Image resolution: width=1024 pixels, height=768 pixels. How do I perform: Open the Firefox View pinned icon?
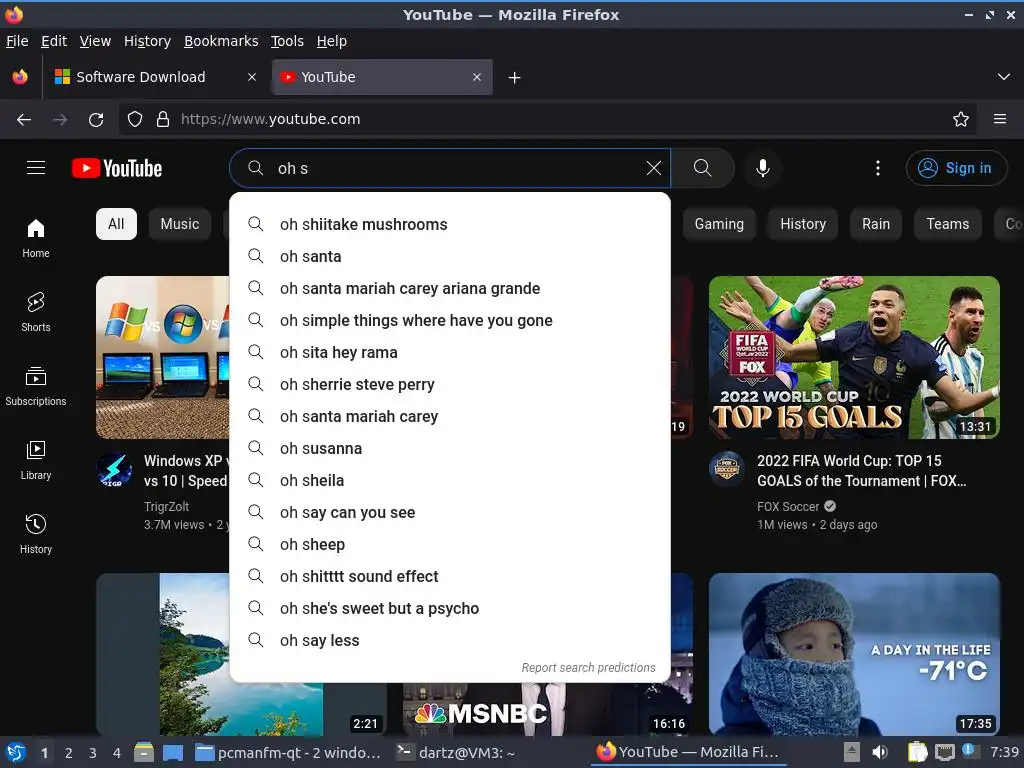[x=20, y=77]
